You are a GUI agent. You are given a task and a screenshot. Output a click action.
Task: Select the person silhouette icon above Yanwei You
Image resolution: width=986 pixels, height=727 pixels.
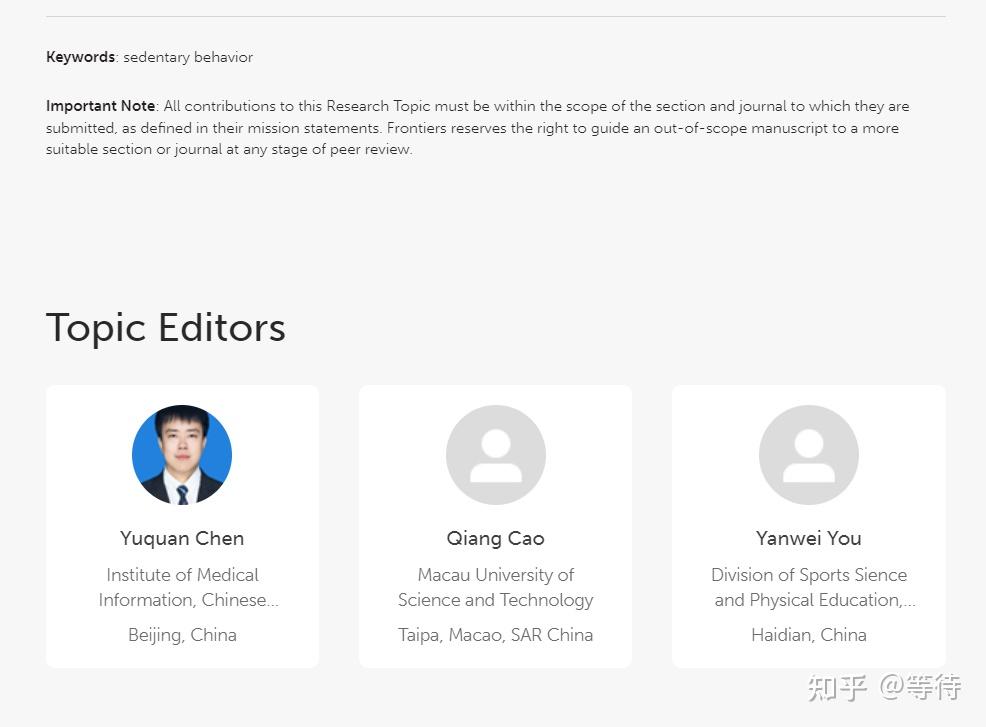[x=808, y=454]
